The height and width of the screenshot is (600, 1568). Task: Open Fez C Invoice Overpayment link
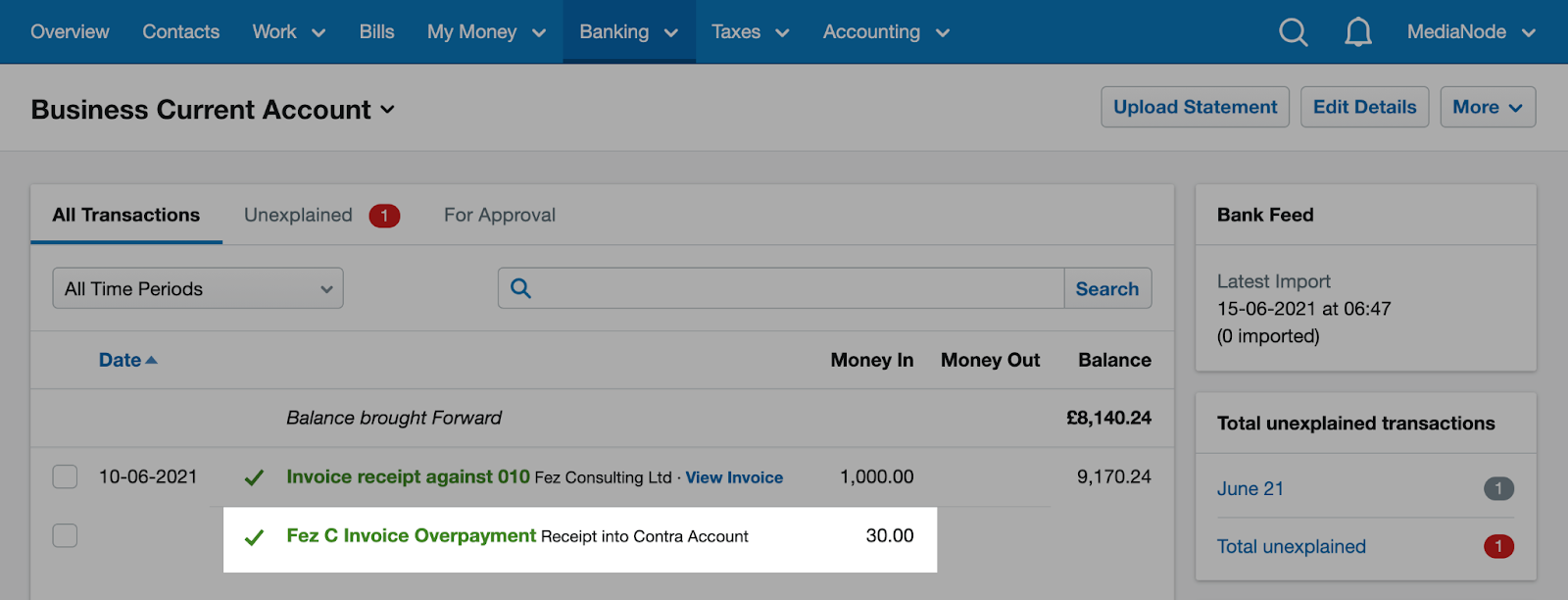[412, 535]
